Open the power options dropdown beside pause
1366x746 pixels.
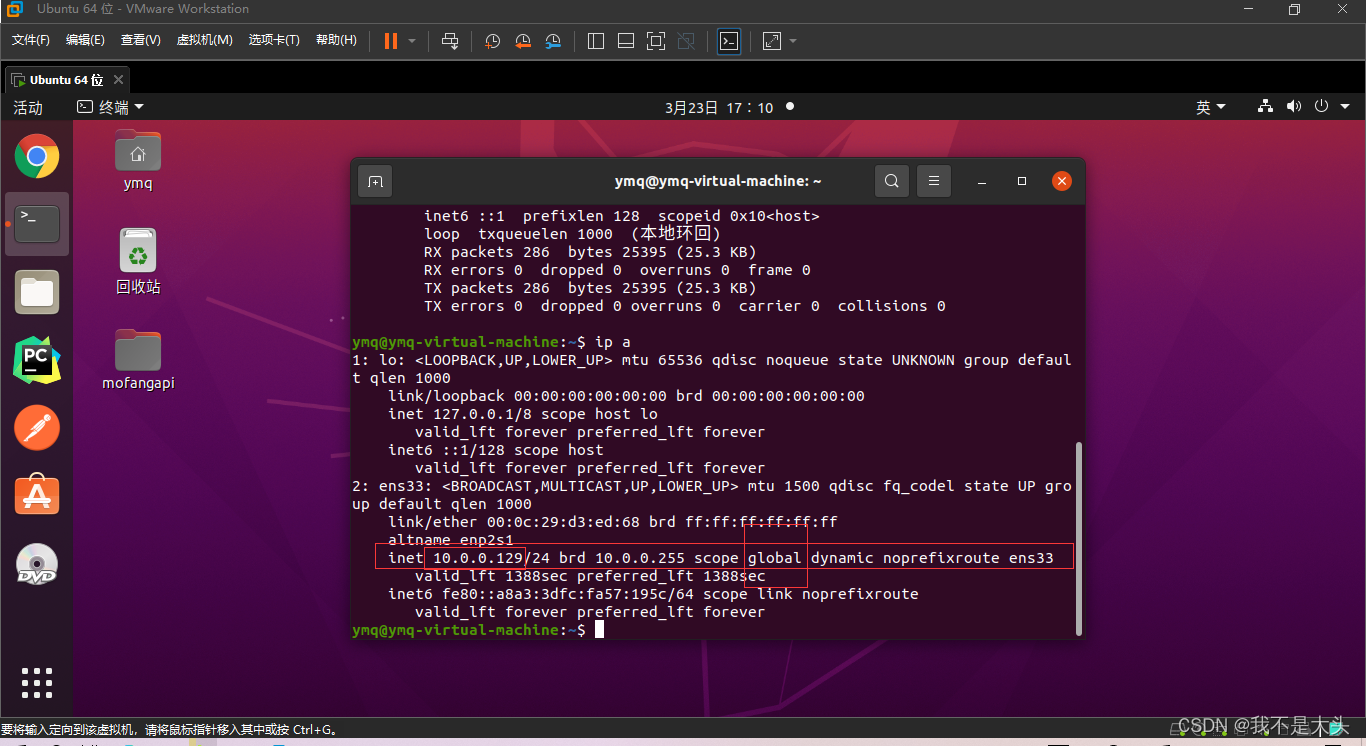[x=412, y=41]
